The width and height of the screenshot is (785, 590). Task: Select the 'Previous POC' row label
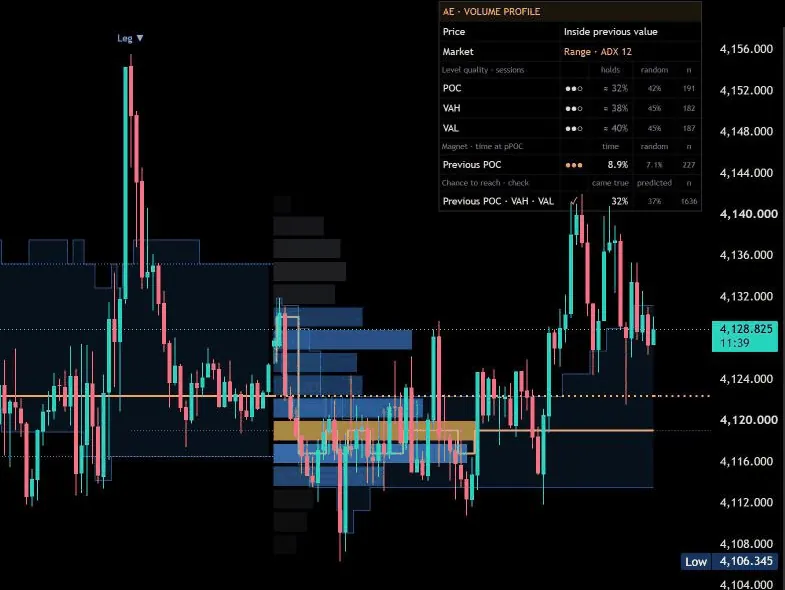pyautogui.click(x=472, y=165)
